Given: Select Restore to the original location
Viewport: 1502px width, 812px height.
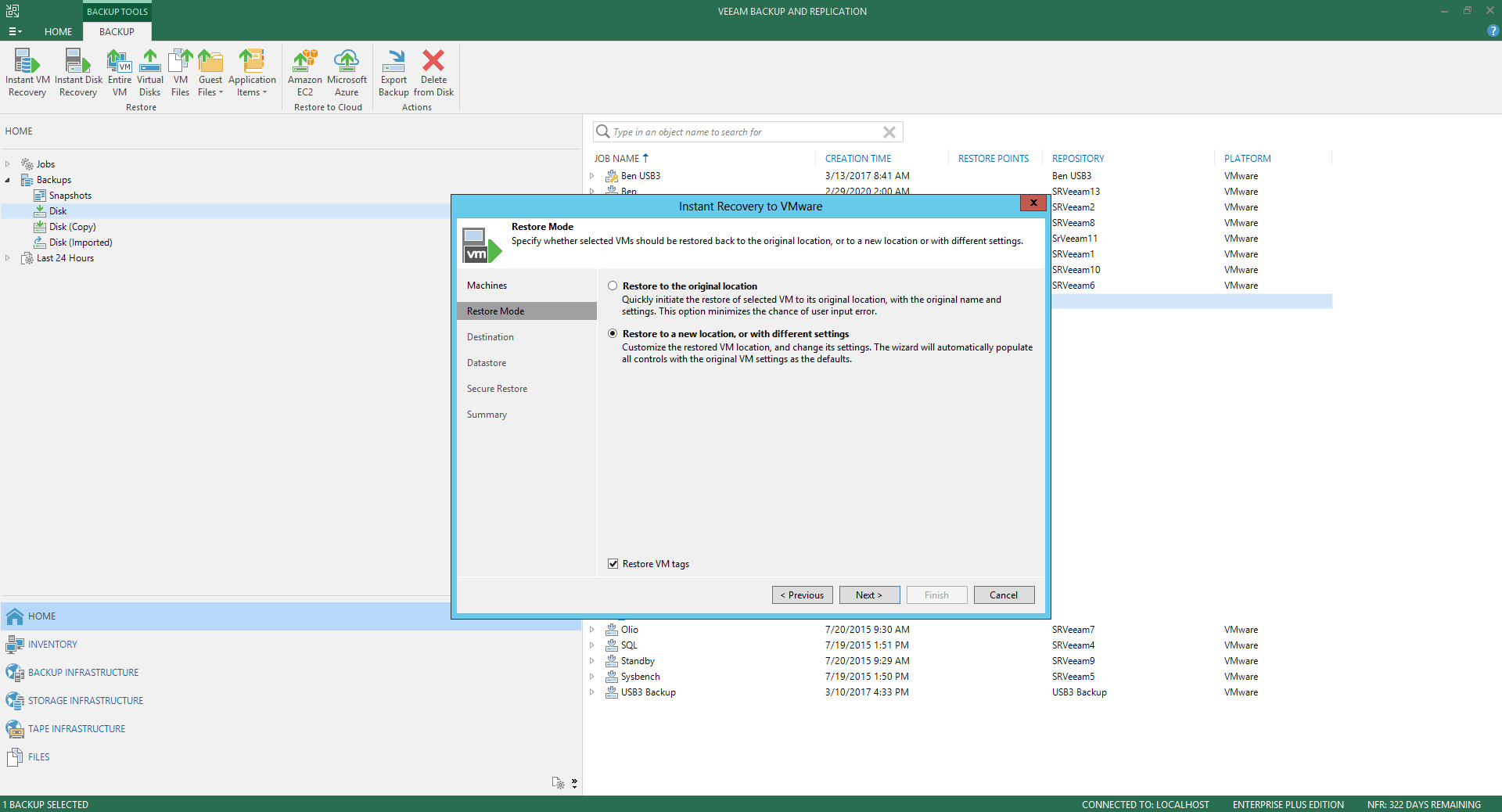Looking at the screenshot, I should [x=613, y=286].
